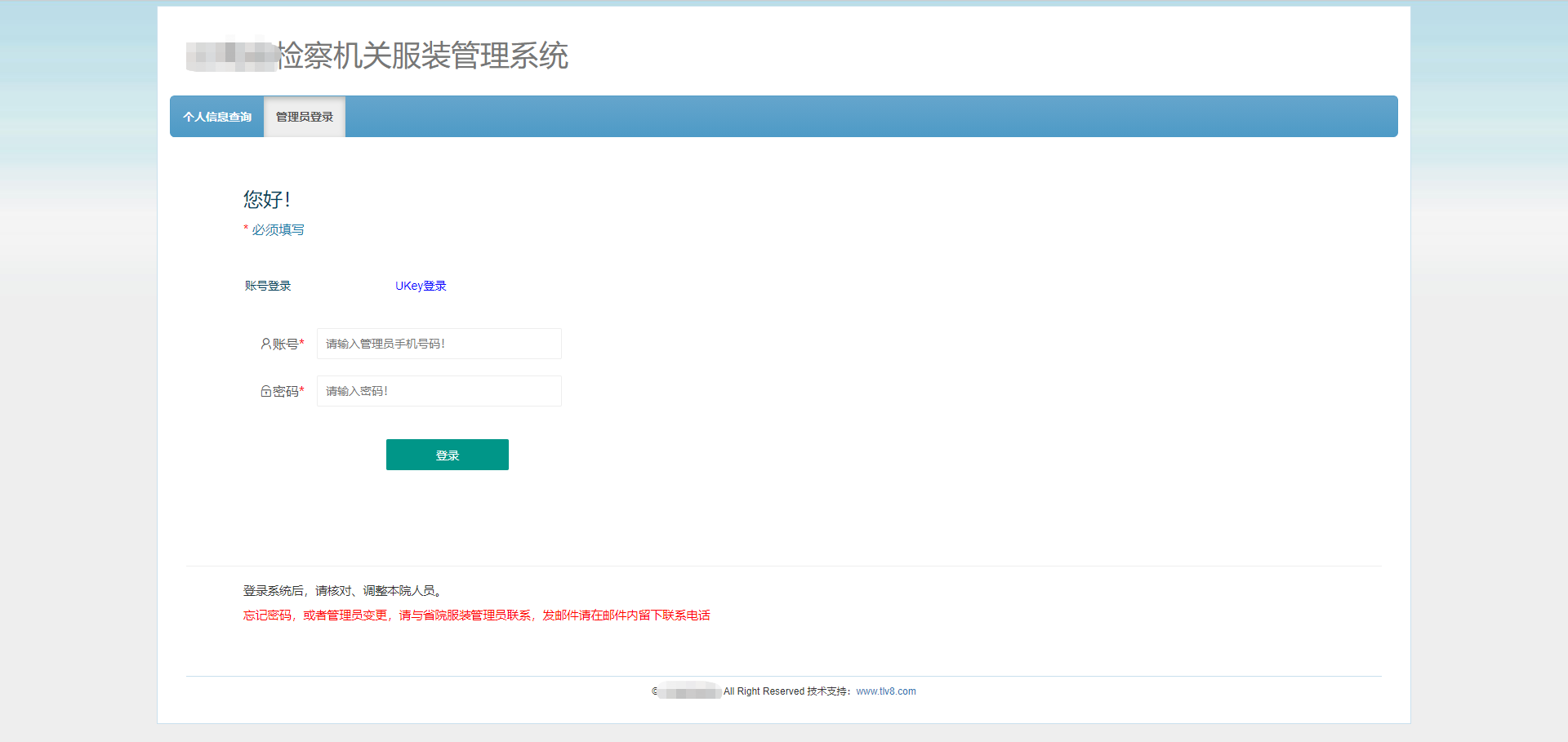
Task: Click the All Right Reserved footer text
Action: pyautogui.click(x=764, y=691)
